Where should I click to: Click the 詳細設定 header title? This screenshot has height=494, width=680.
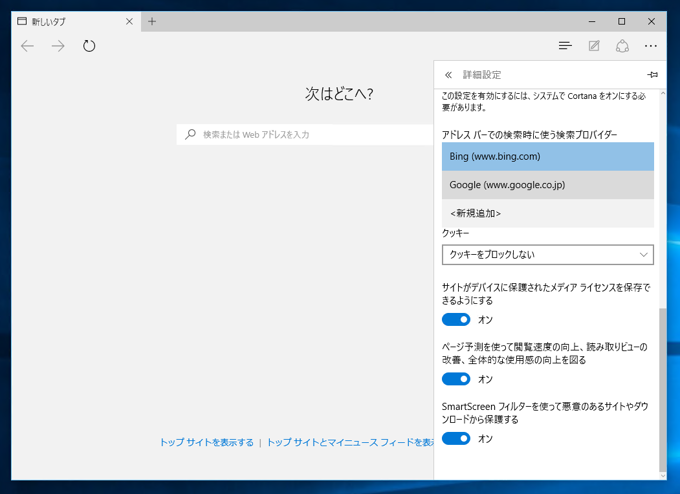[482, 75]
